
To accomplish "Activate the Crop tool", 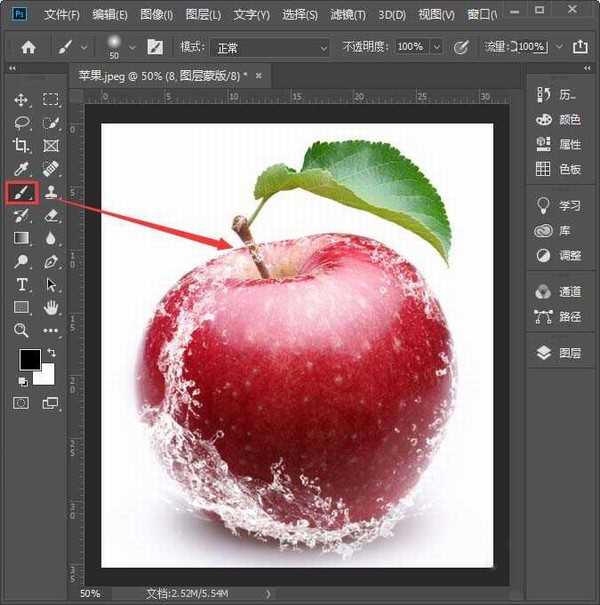I will (x=21, y=146).
